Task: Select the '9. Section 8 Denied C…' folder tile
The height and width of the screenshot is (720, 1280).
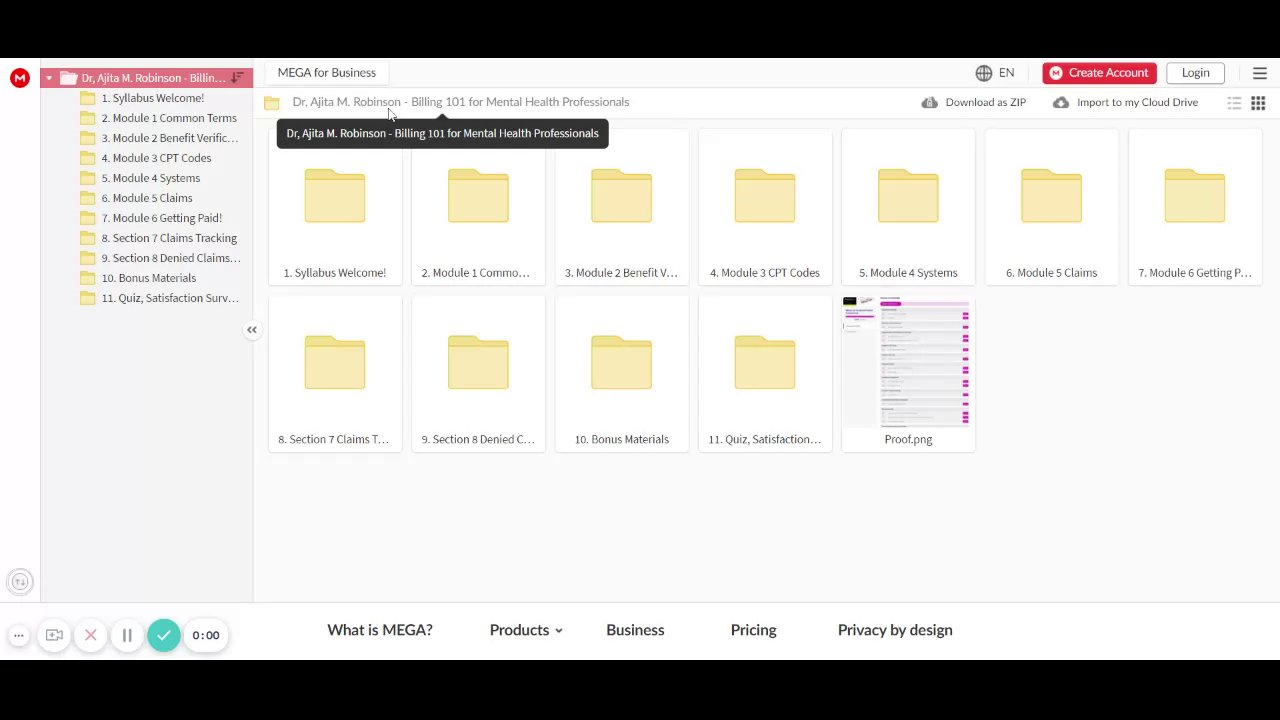Action: point(478,373)
